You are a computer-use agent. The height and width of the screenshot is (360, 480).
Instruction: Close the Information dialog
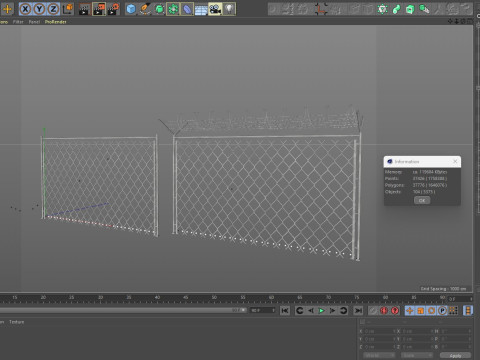tap(455, 161)
